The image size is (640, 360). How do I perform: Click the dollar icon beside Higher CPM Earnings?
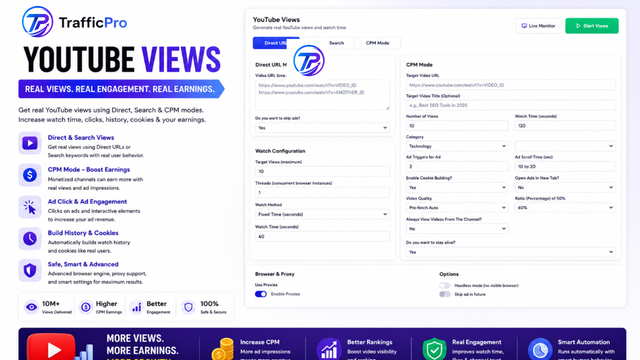[85, 307]
